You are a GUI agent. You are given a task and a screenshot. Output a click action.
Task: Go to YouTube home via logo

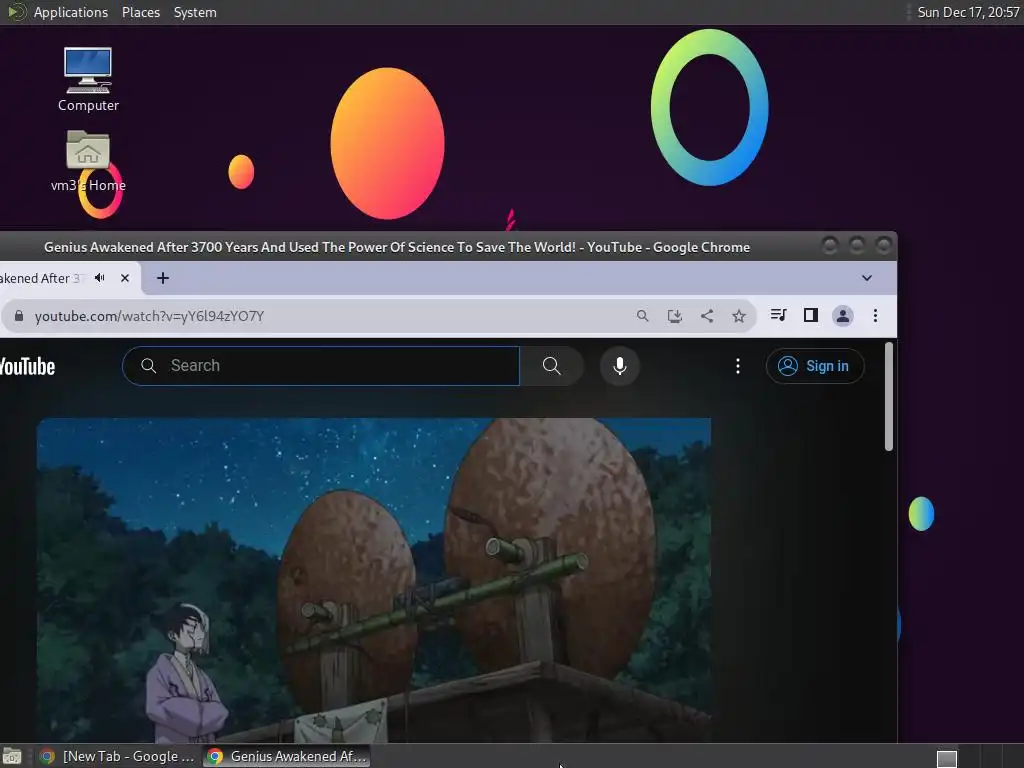tap(27, 366)
